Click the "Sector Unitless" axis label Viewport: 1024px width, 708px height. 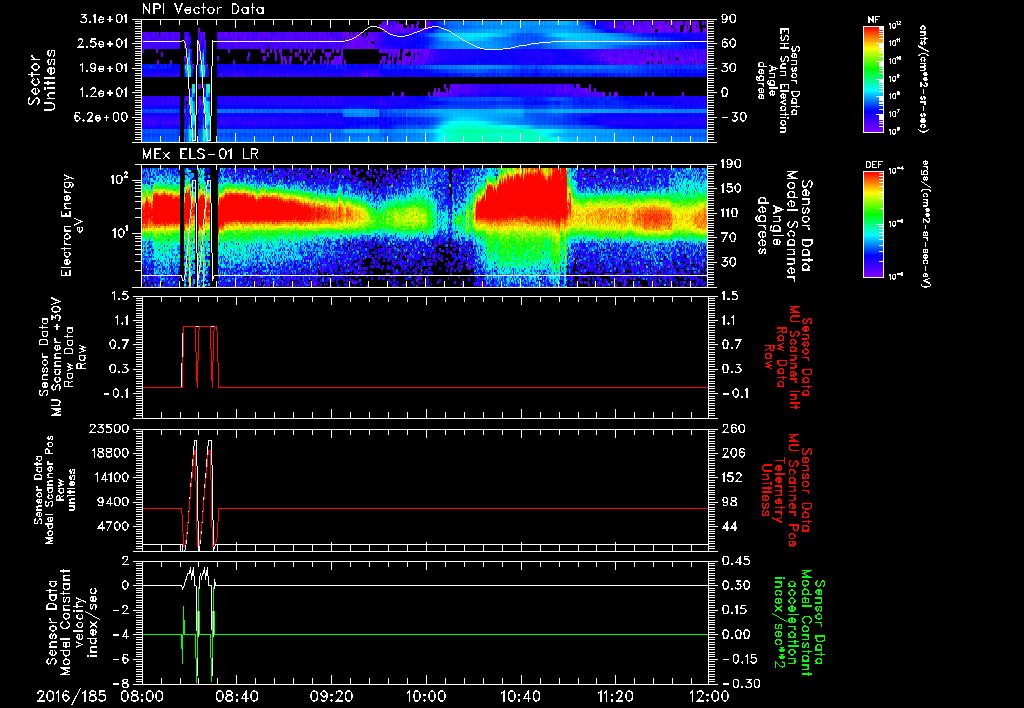click(x=42, y=80)
